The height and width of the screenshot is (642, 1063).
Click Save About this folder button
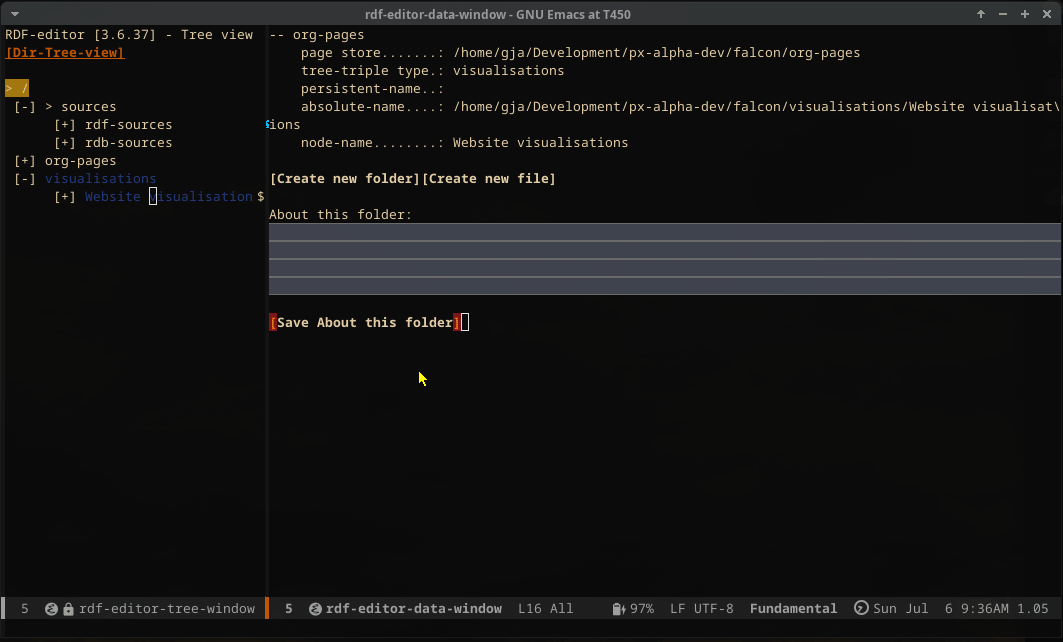point(365,323)
